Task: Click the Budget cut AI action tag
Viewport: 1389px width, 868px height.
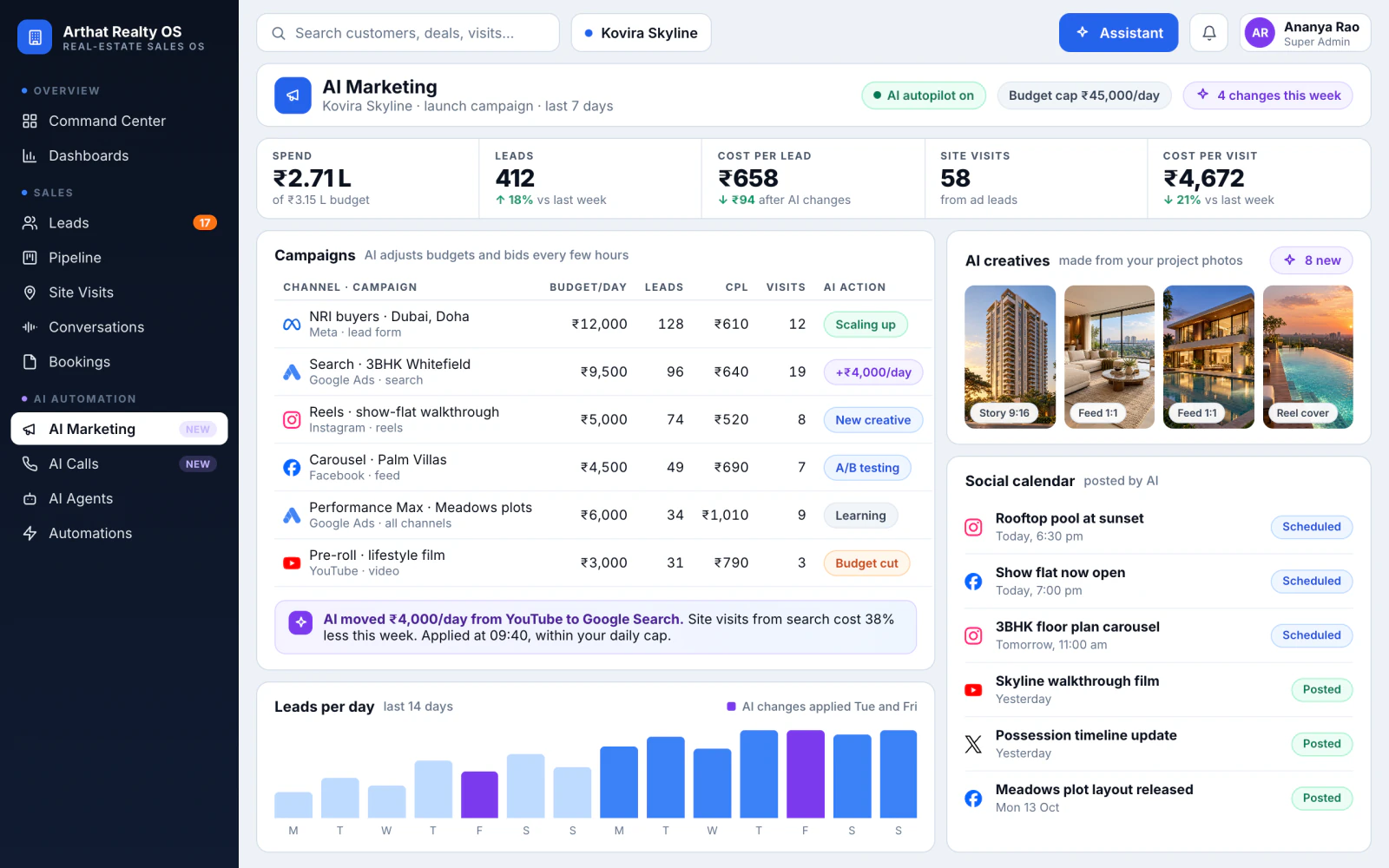Action: [866, 563]
